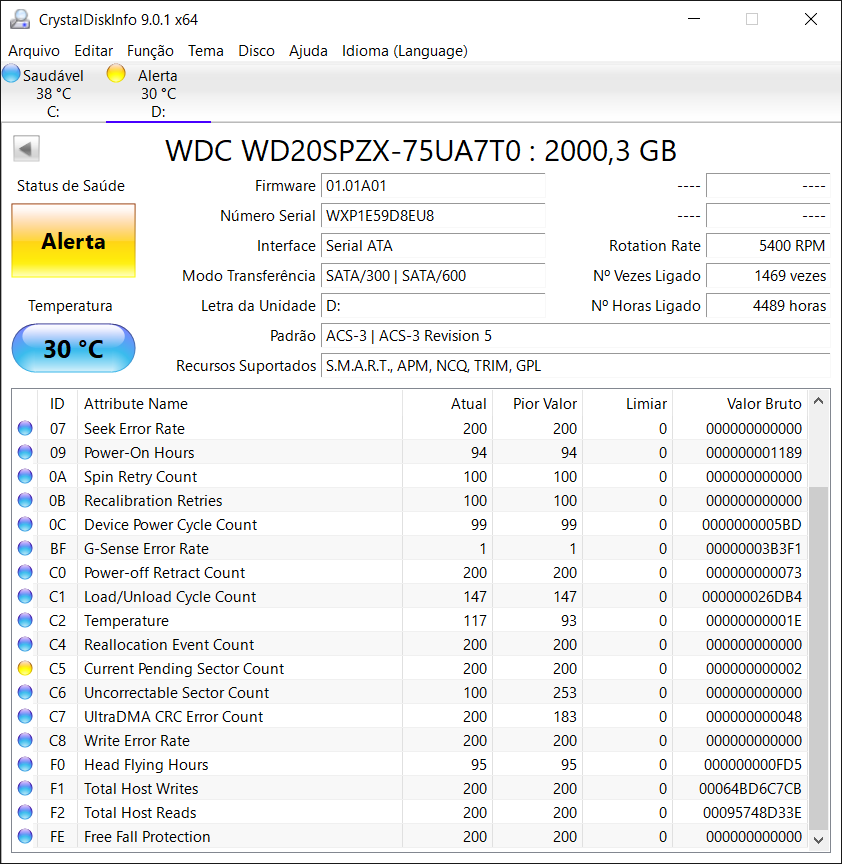The width and height of the screenshot is (842, 864).
Task: Click the attribute list scrollbar thumb
Action: point(819,658)
